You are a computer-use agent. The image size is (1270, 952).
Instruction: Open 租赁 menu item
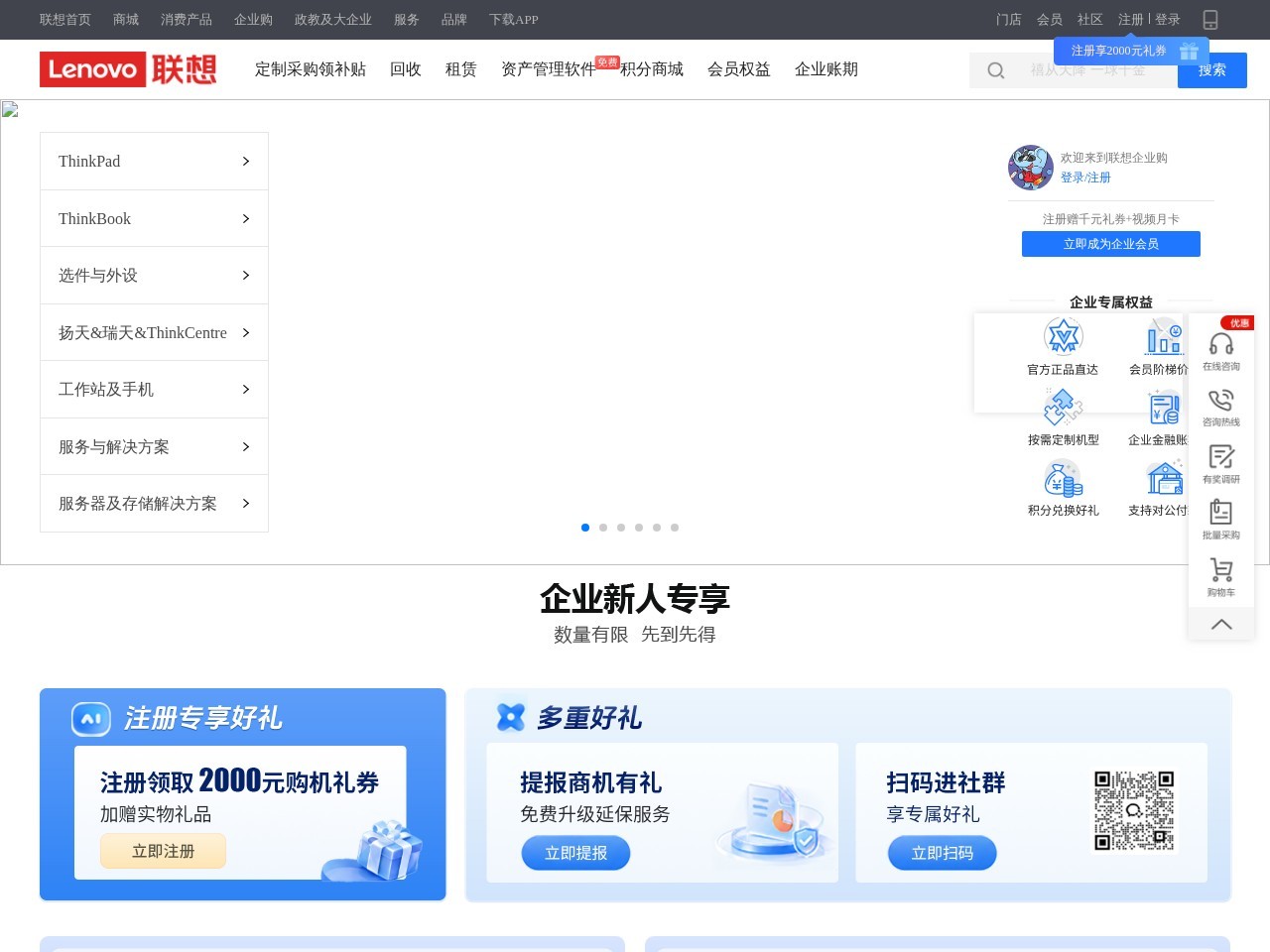pos(461,69)
